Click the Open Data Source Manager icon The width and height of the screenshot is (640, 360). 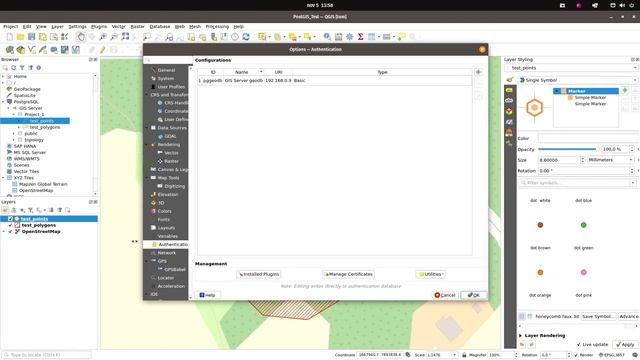[10, 50]
